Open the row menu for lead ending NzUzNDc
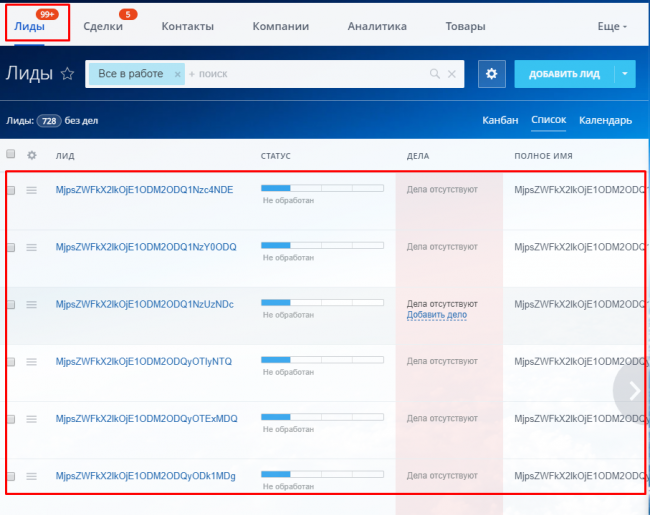The width and height of the screenshot is (650, 515). [31, 304]
